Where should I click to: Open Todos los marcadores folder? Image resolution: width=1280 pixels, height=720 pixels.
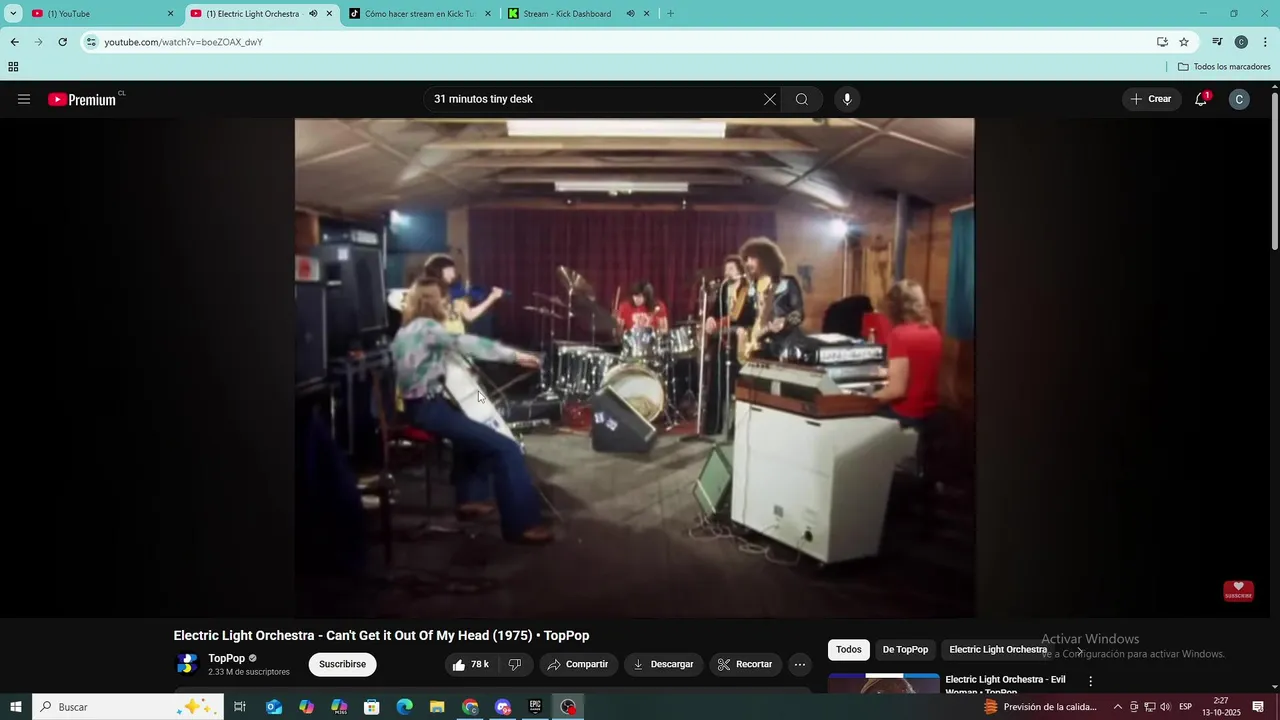tap(1224, 67)
